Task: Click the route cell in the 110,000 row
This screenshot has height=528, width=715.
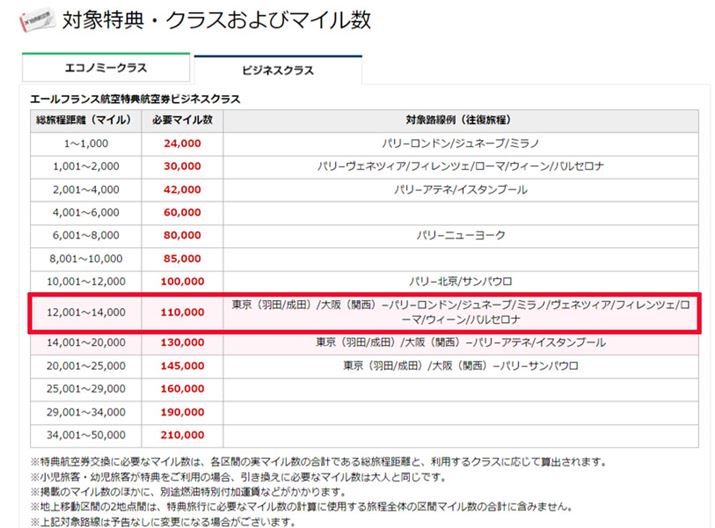Action: [x=461, y=312]
